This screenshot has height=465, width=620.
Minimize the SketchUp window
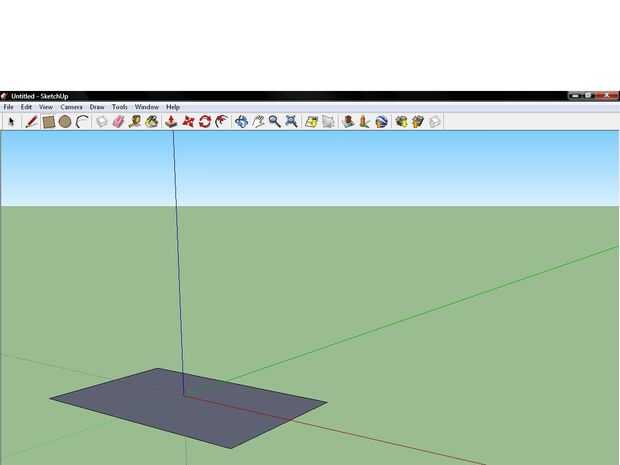pos(575,96)
